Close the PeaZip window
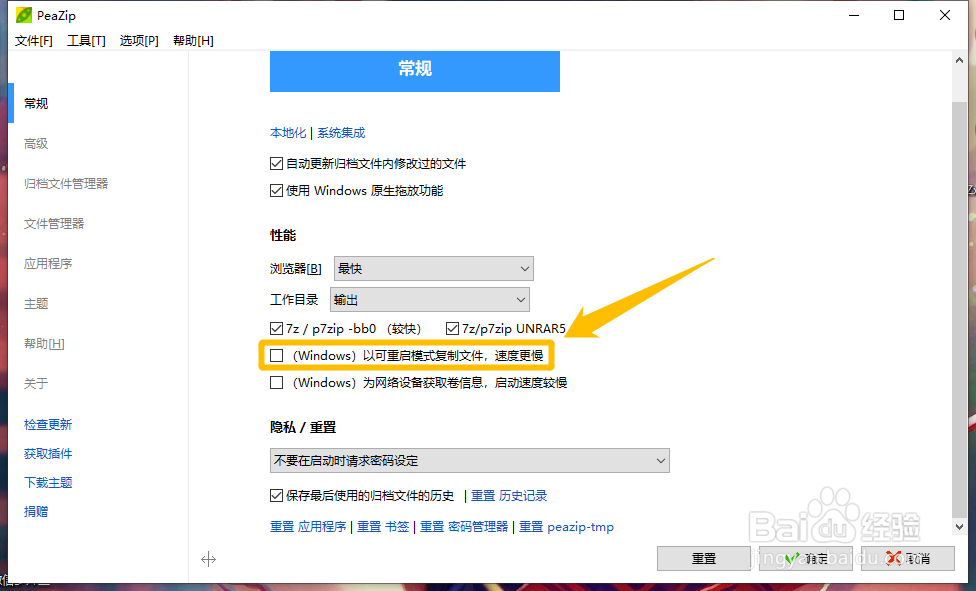976x591 pixels. (945, 15)
